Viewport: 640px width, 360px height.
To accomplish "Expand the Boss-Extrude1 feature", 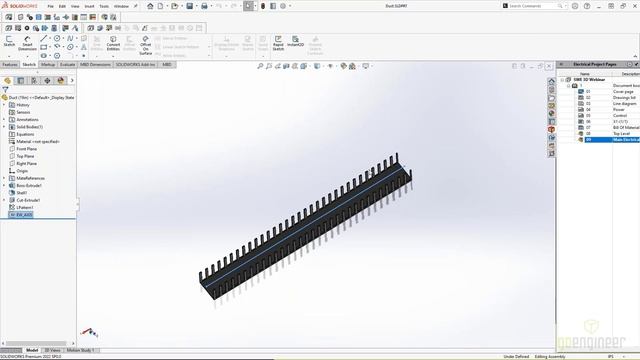I will click(4, 186).
